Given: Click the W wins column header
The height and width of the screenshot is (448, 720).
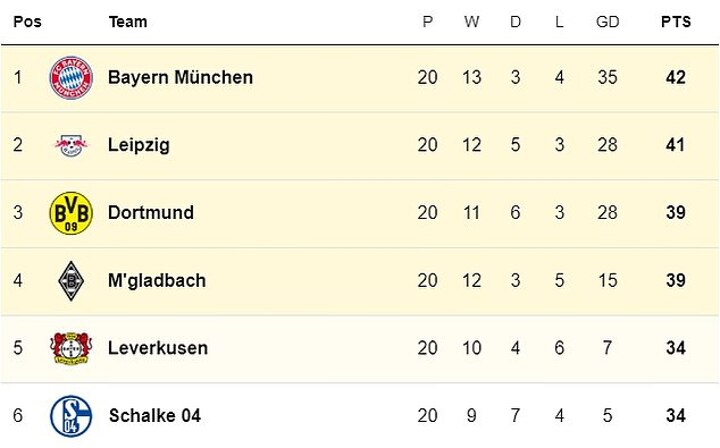Looking at the screenshot, I should pyautogui.click(x=471, y=21).
